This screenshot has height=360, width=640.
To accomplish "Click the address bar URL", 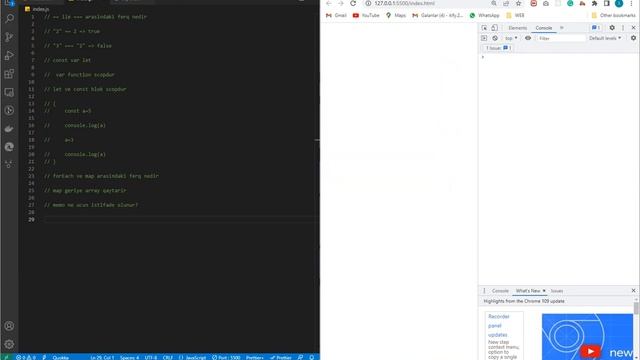I will (404, 4).
